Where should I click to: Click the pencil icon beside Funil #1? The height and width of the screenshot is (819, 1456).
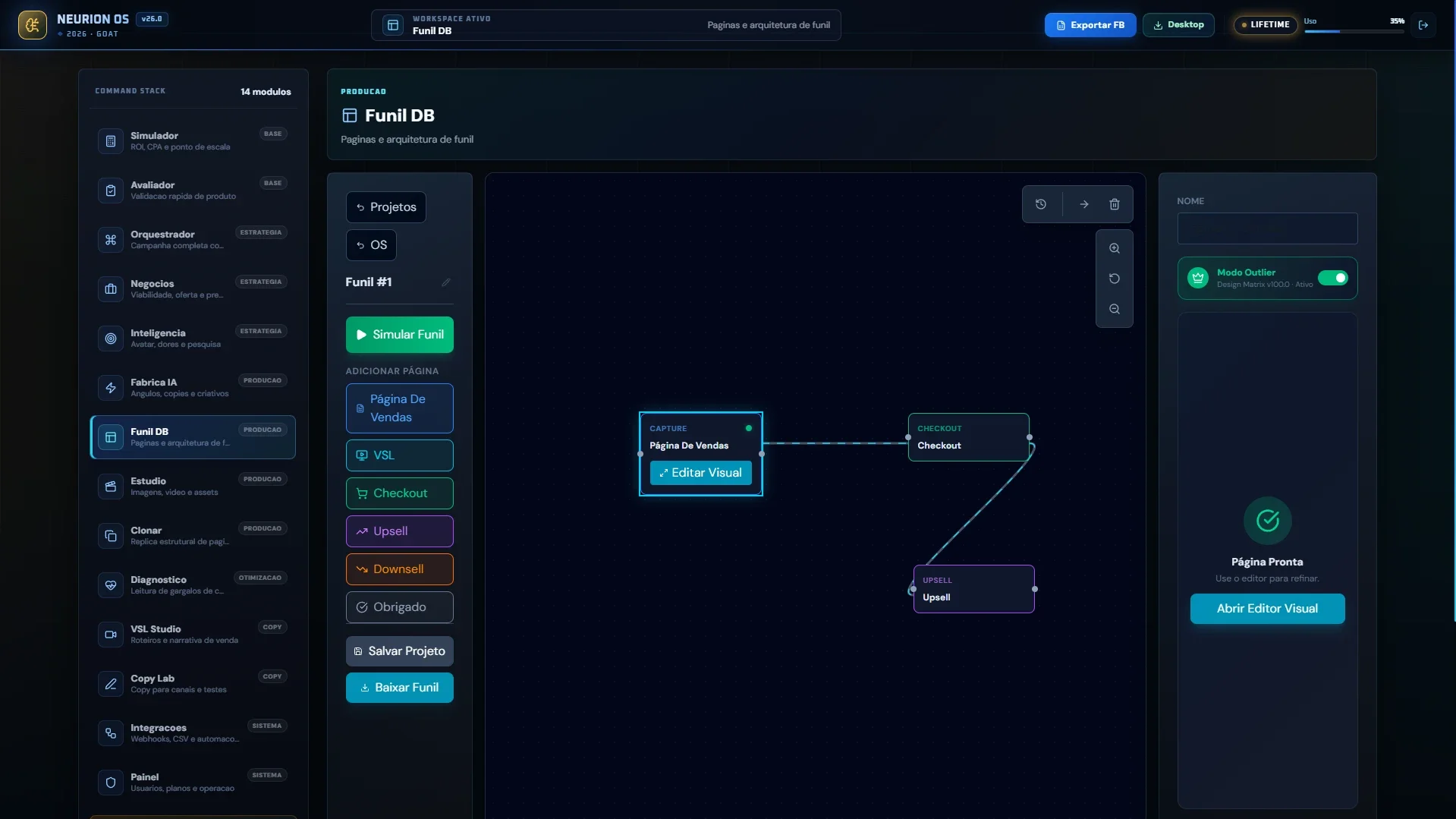pos(446,282)
